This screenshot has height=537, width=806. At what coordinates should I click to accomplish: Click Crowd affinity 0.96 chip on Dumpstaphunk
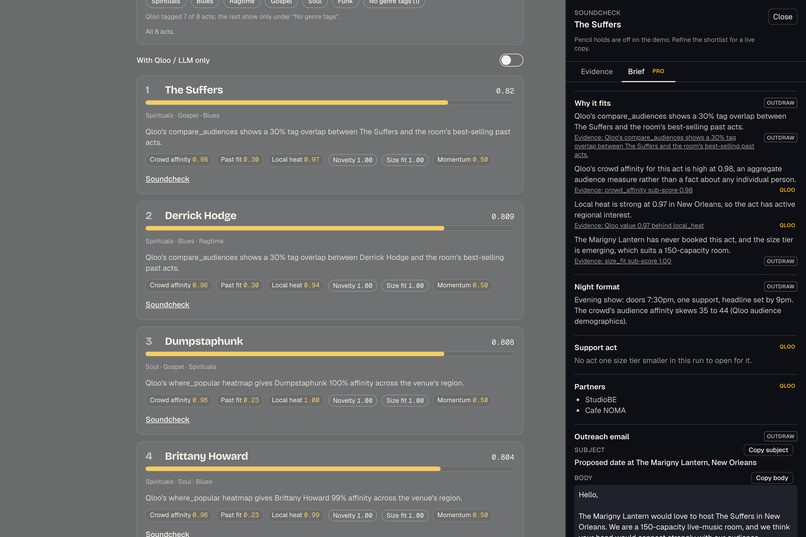pyautogui.click(x=179, y=400)
